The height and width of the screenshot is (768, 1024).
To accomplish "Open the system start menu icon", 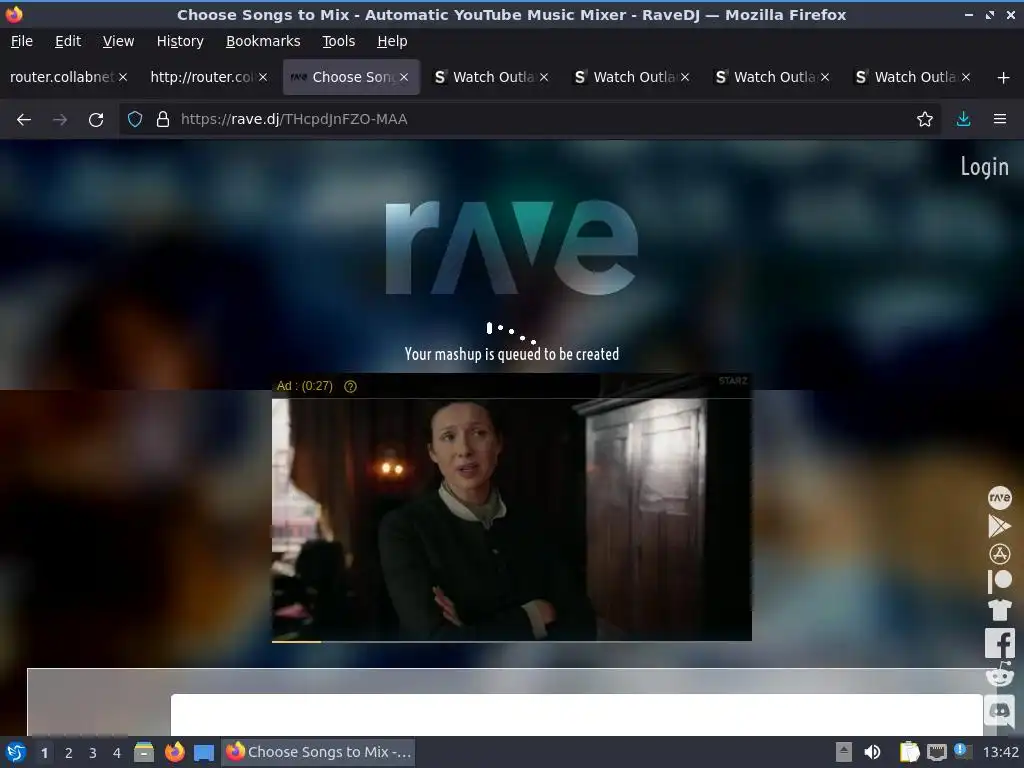I will (16, 752).
